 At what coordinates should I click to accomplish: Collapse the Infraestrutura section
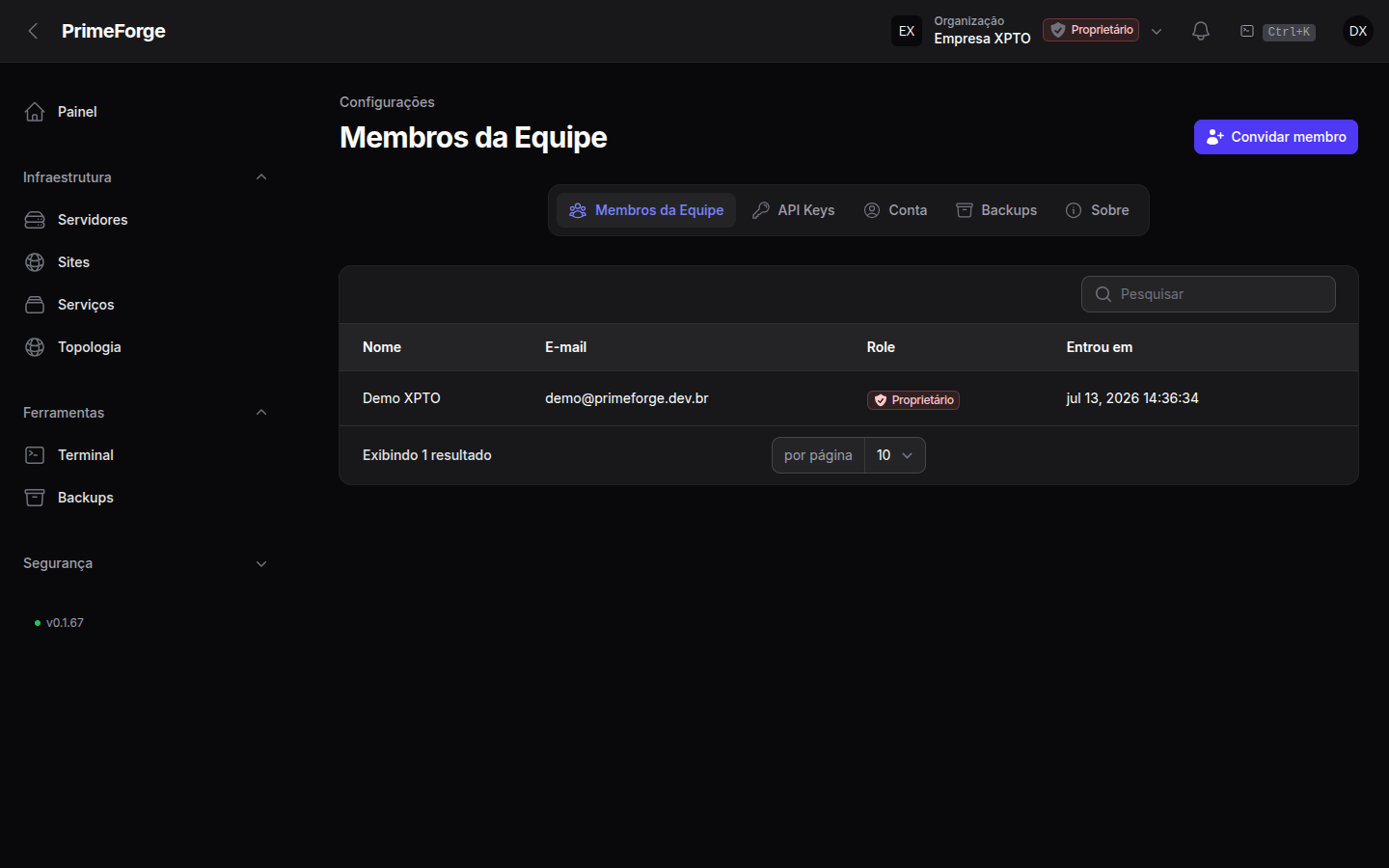261,177
